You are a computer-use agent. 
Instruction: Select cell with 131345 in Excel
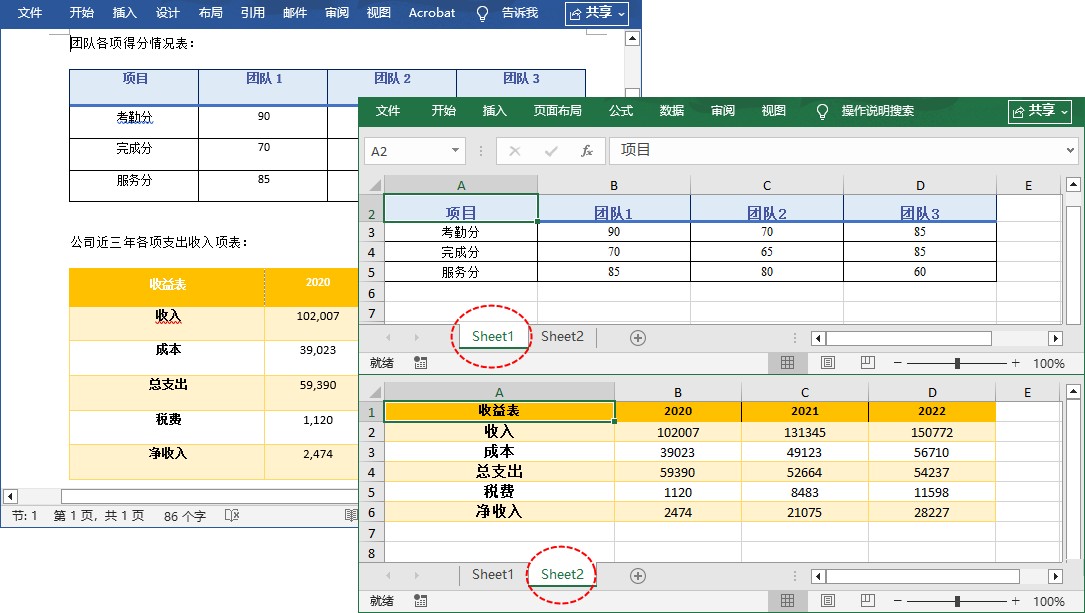point(805,432)
